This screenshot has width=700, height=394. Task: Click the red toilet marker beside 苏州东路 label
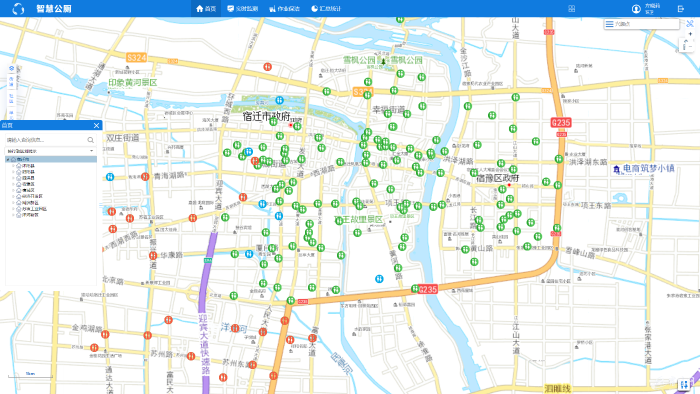(x=253, y=365)
